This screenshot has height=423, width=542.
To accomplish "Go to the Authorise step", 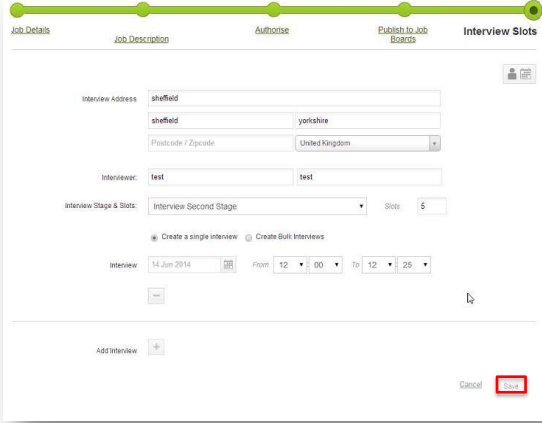I will [x=272, y=30].
